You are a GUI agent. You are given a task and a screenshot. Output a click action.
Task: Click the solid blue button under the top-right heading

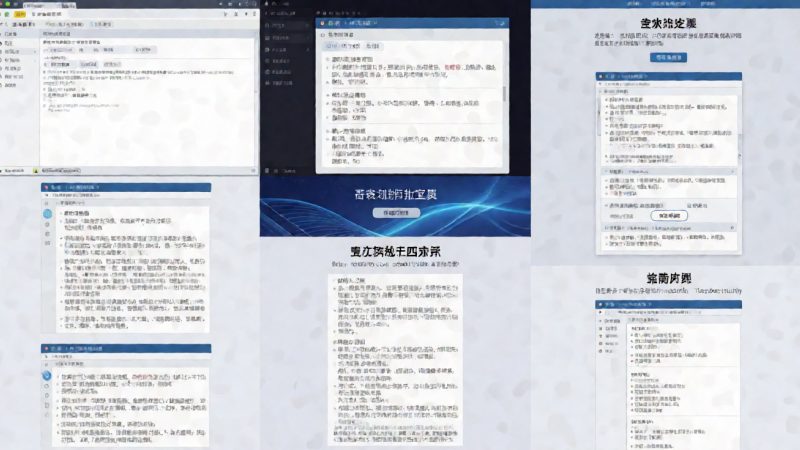[x=668, y=58]
